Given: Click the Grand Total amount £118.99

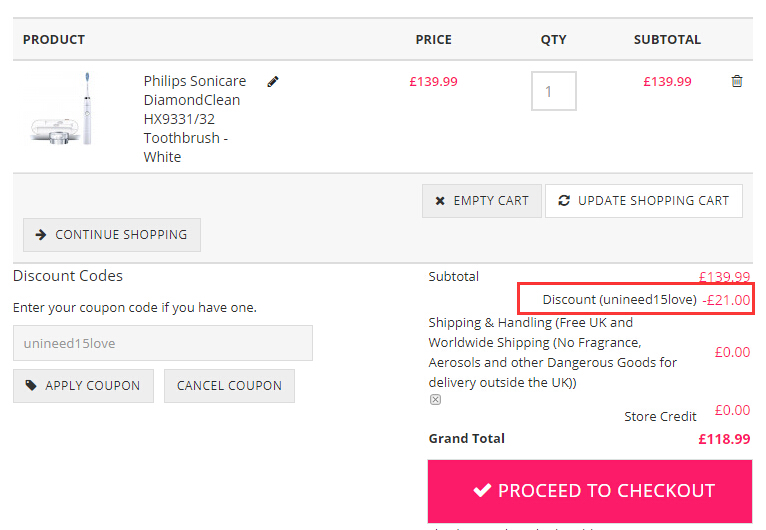Looking at the screenshot, I should [724, 439].
